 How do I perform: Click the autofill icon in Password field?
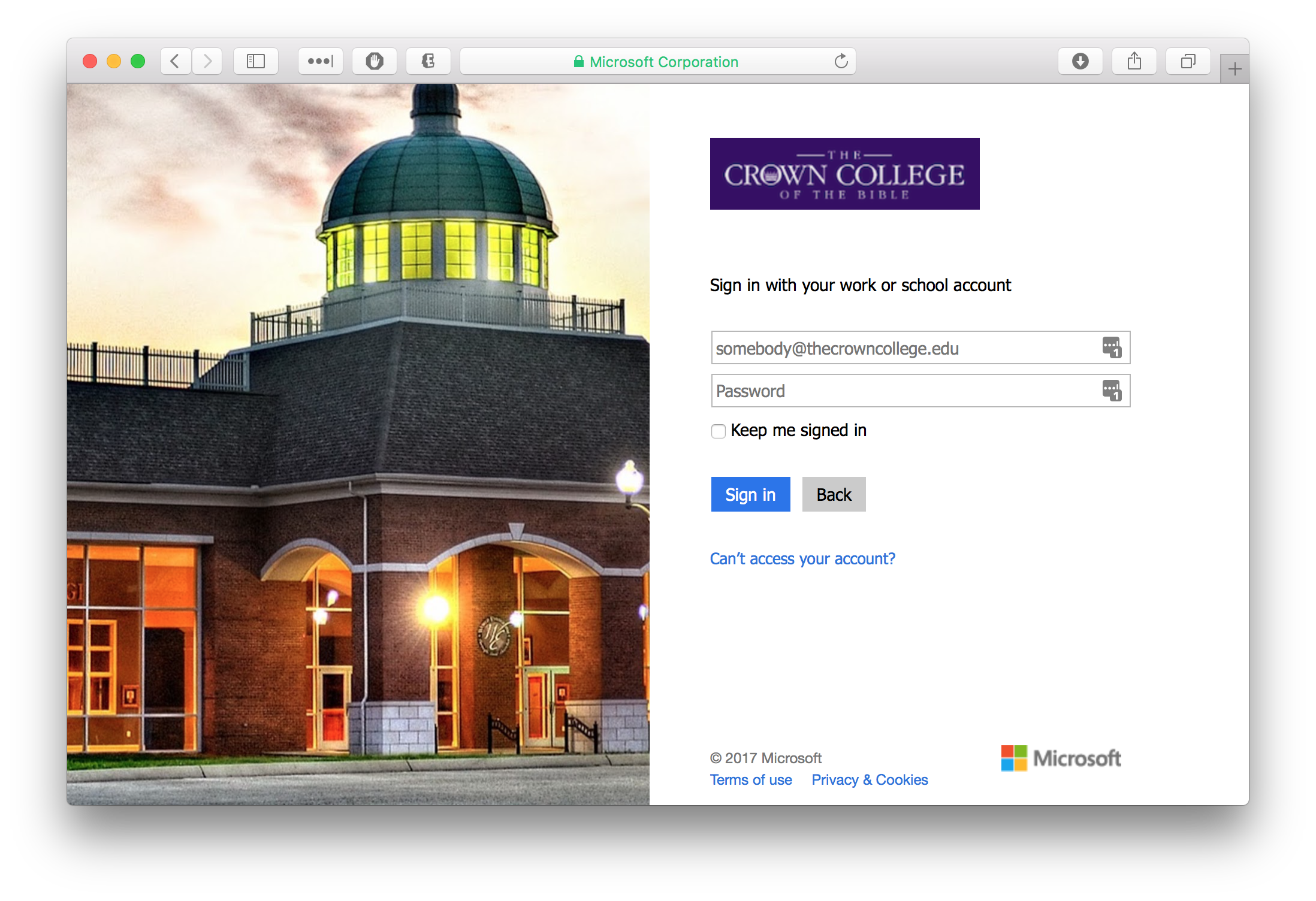click(x=1112, y=391)
